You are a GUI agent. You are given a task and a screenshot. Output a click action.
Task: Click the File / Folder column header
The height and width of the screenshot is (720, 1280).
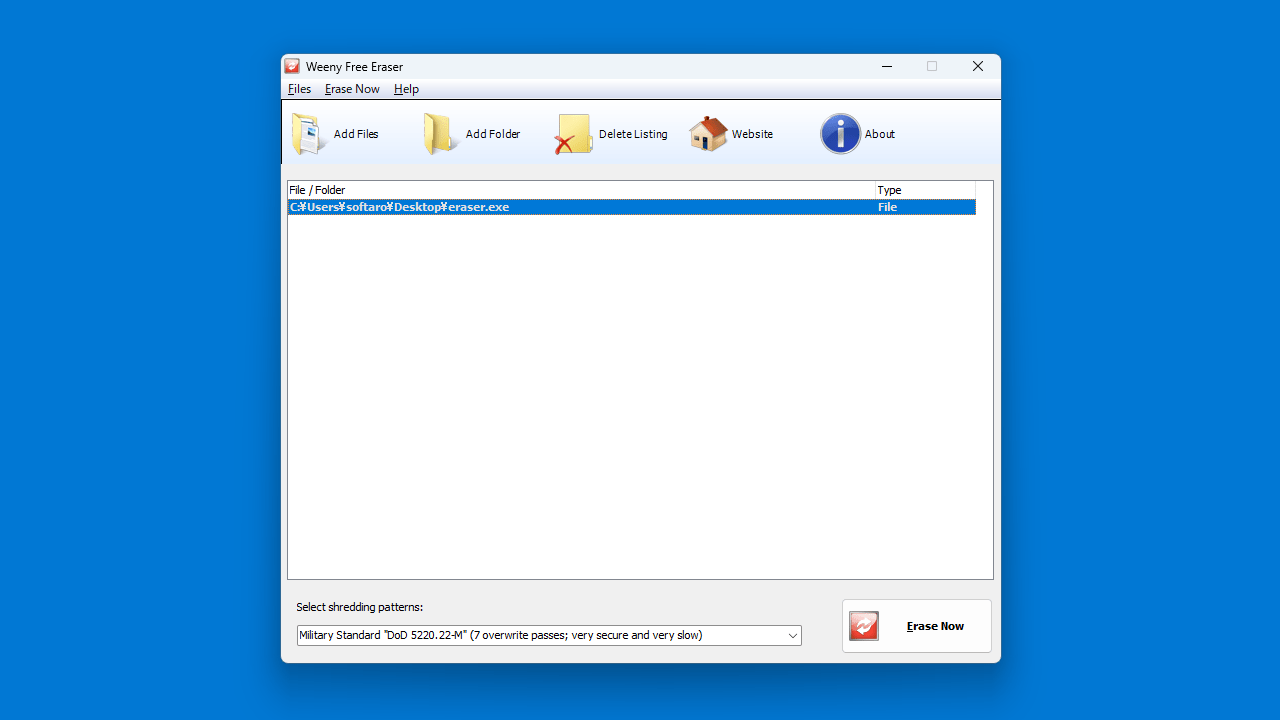581,190
